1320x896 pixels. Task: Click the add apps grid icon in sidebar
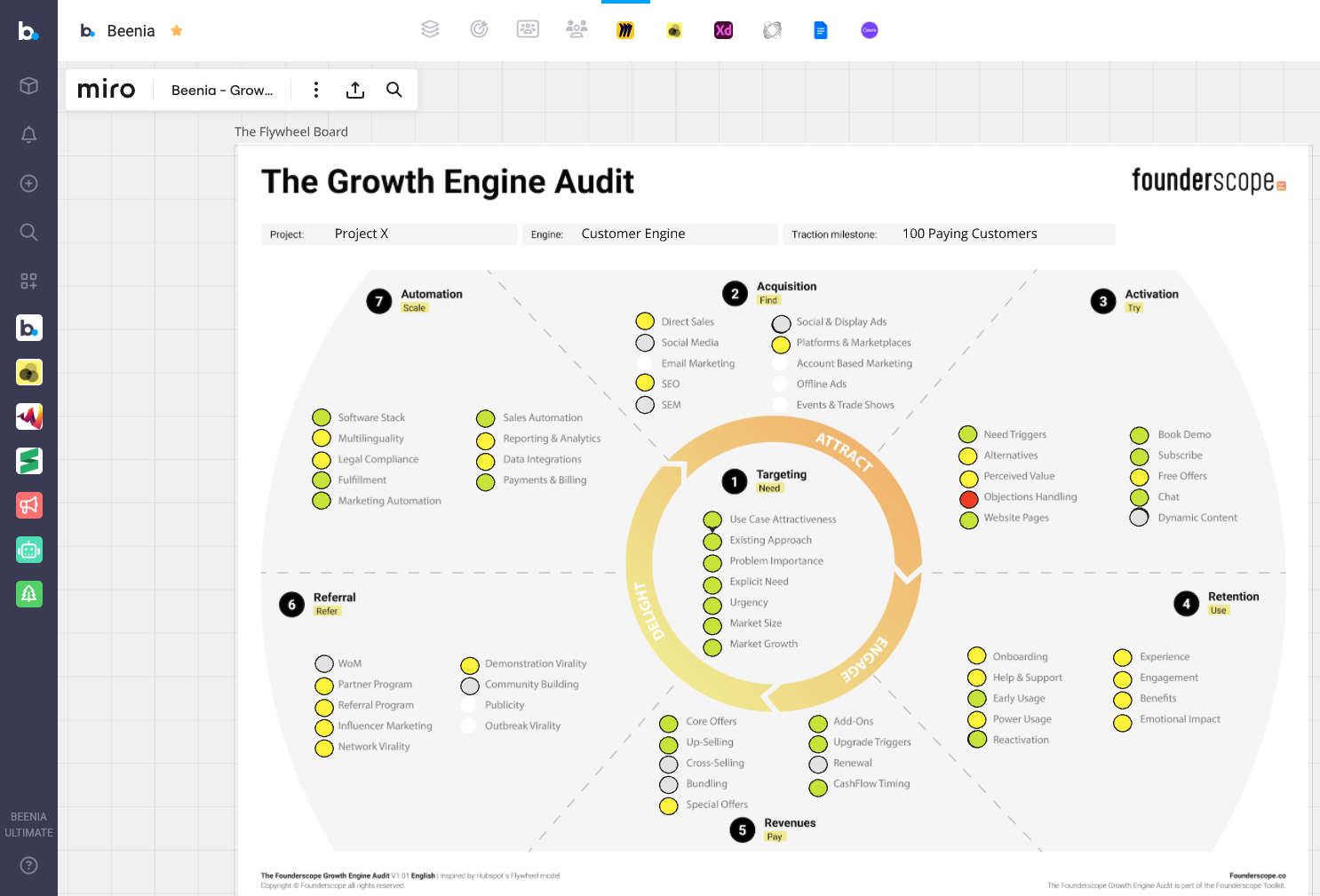click(x=28, y=281)
